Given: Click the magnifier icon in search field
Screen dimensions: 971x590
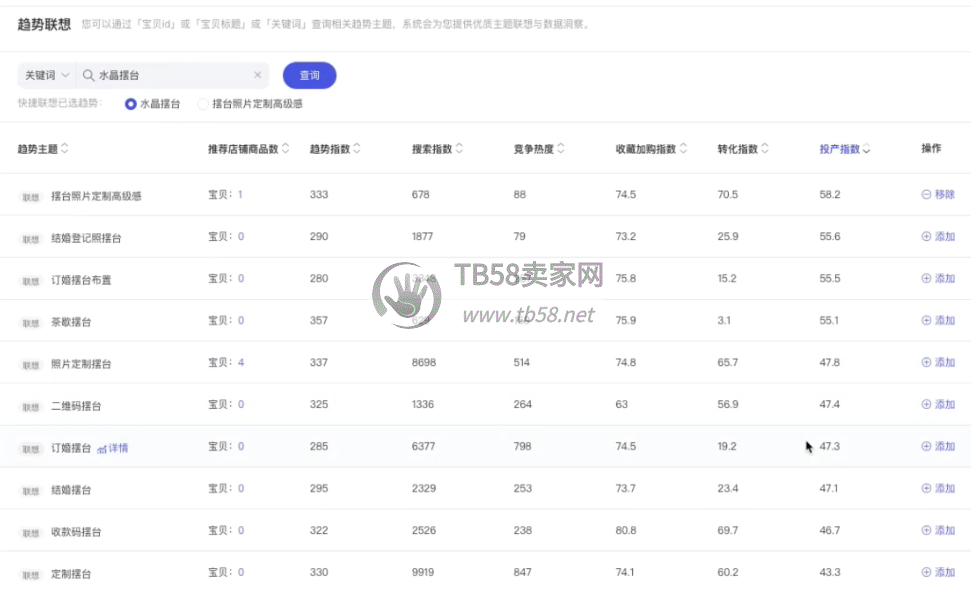Looking at the screenshot, I should point(89,75).
